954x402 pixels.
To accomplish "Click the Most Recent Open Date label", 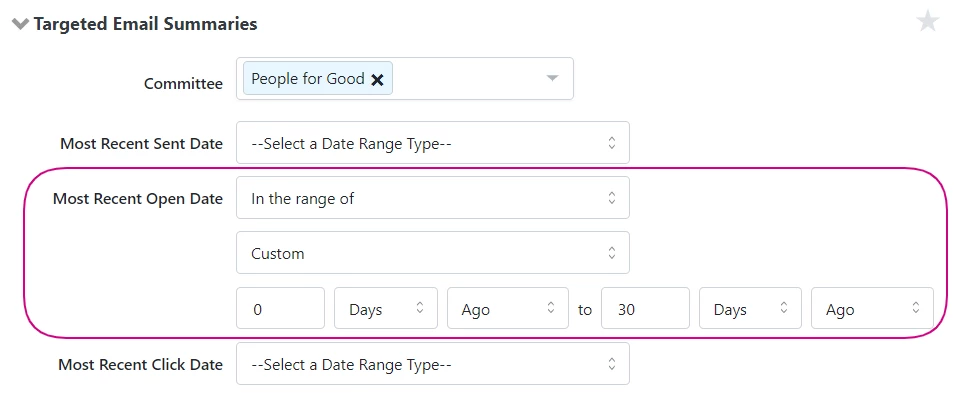I will pyautogui.click(x=138, y=198).
